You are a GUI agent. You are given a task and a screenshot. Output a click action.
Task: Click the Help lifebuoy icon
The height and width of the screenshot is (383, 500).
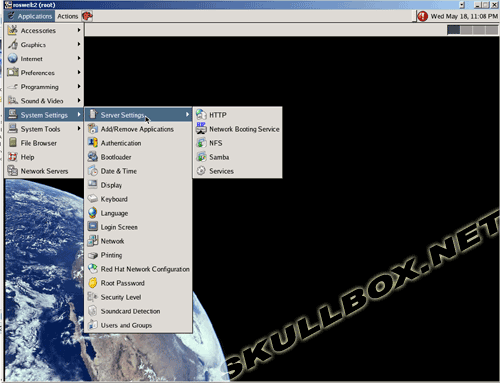pyautogui.click(x=13, y=157)
